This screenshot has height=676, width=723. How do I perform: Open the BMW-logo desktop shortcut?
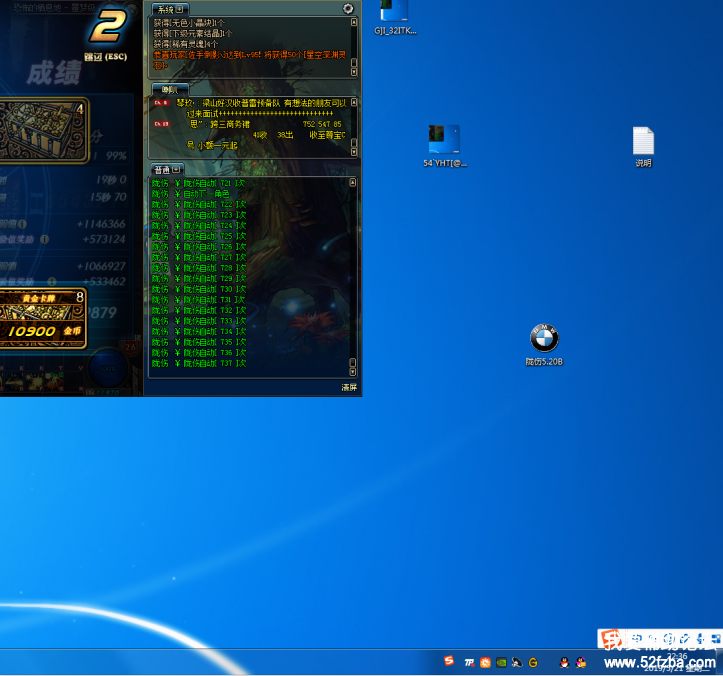[544, 338]
